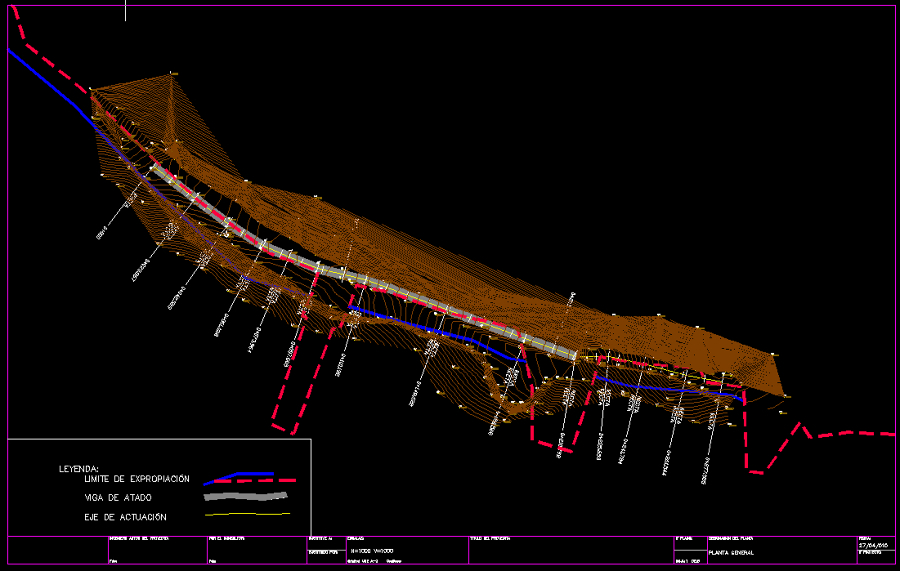Select the date text 27/04/015 in the title block
This screenshot has height=571, width=900.
[x=873, y=545]
